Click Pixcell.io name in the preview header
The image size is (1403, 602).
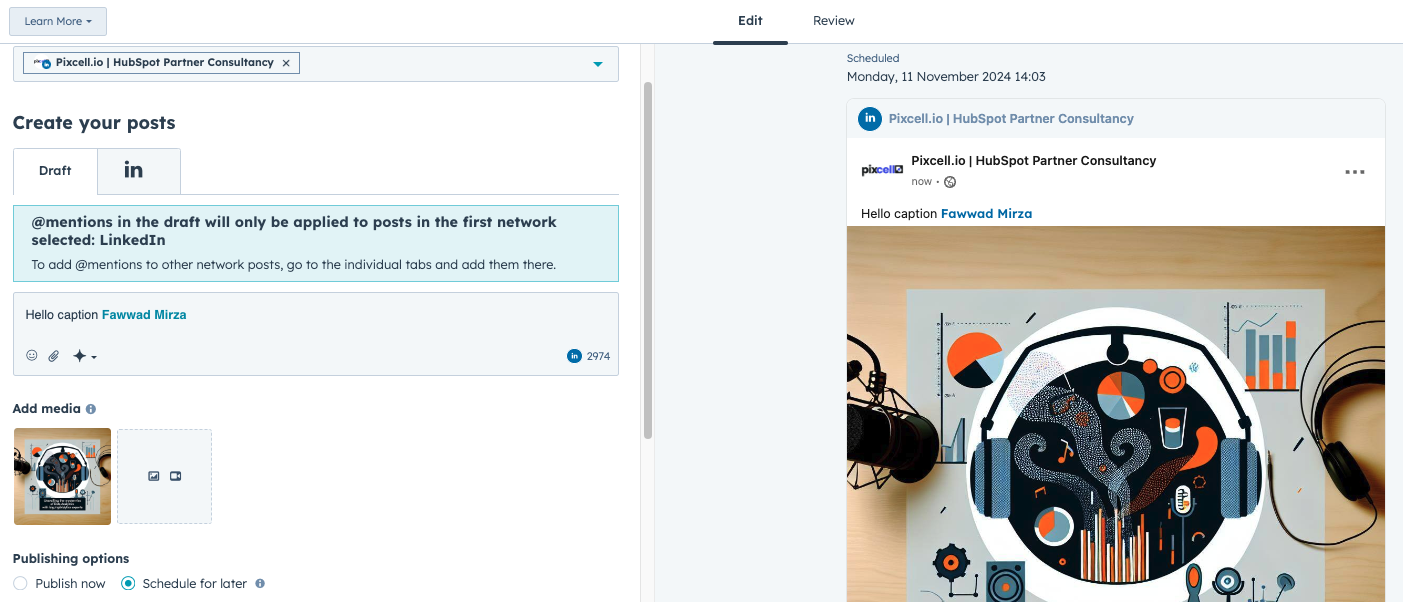(x=1011, y=119)
